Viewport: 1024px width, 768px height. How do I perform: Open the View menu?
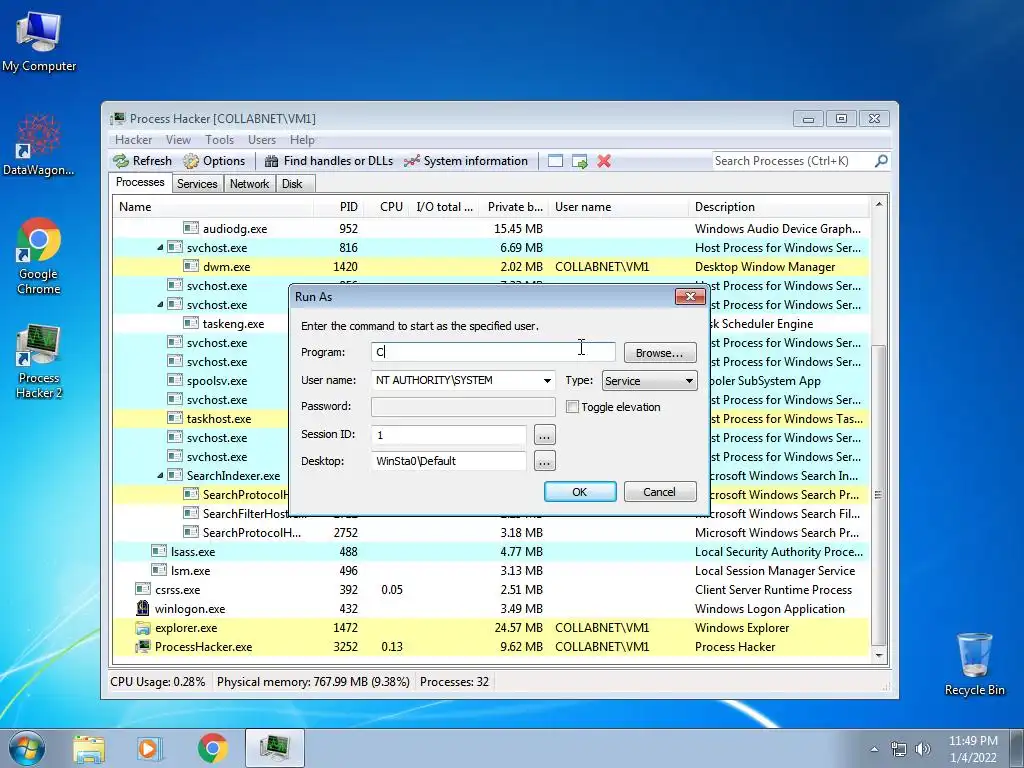pos(178,140)
